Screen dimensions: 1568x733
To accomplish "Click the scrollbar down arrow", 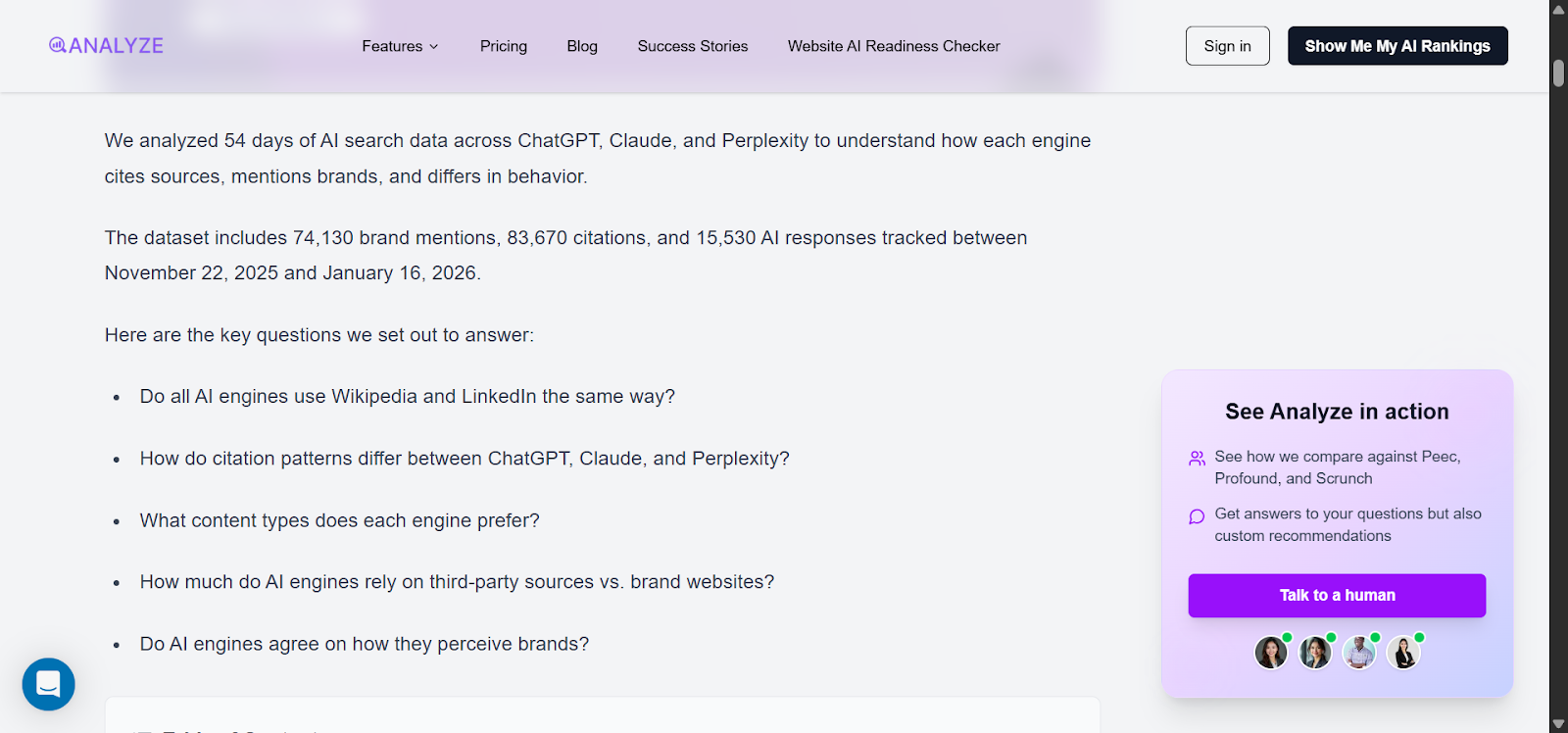I will [1556, 723].
